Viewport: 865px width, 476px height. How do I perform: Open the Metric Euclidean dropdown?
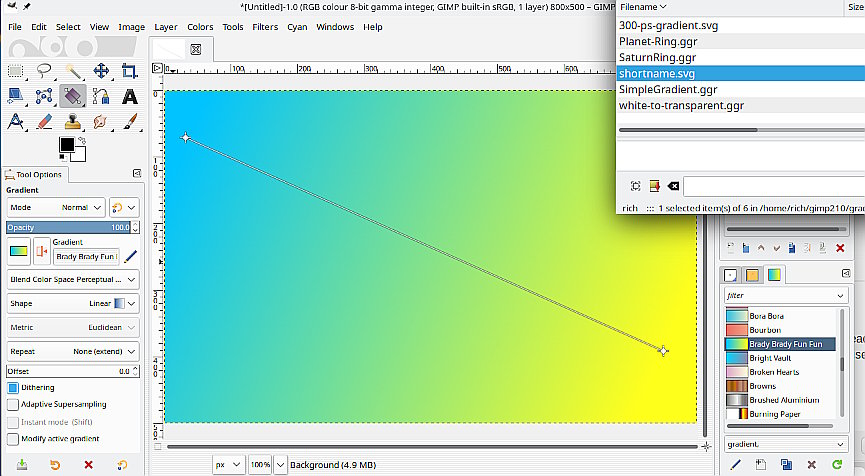(73, 328)
